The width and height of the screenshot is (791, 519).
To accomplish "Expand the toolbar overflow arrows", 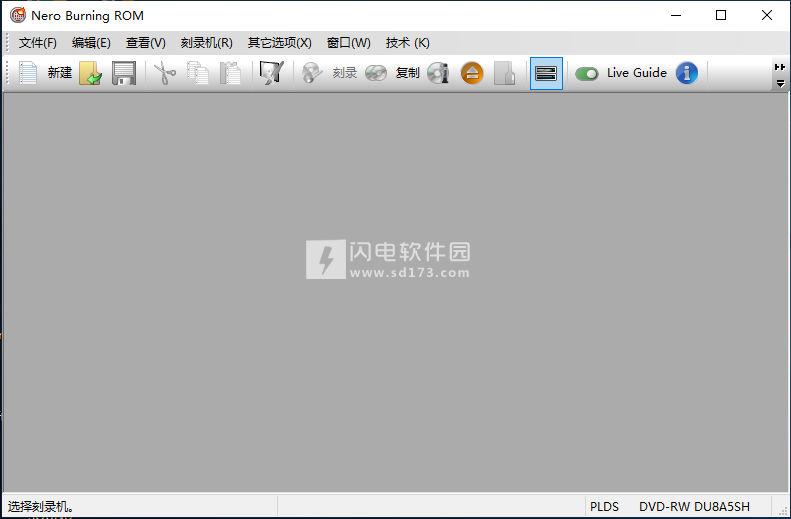I will [x=780, y=67].
